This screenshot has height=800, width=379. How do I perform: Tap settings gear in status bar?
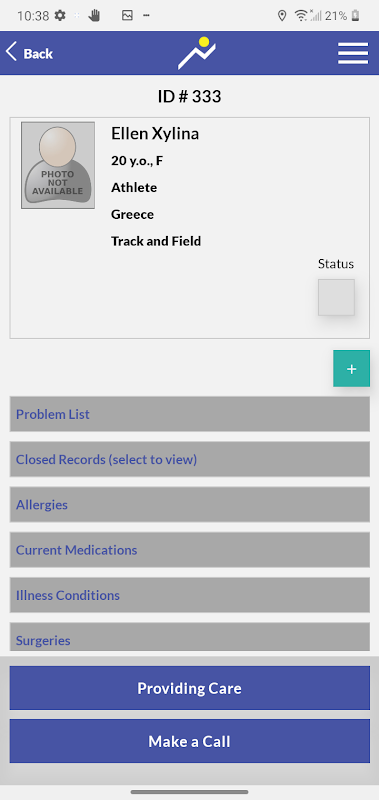click(x=60, y=16)
